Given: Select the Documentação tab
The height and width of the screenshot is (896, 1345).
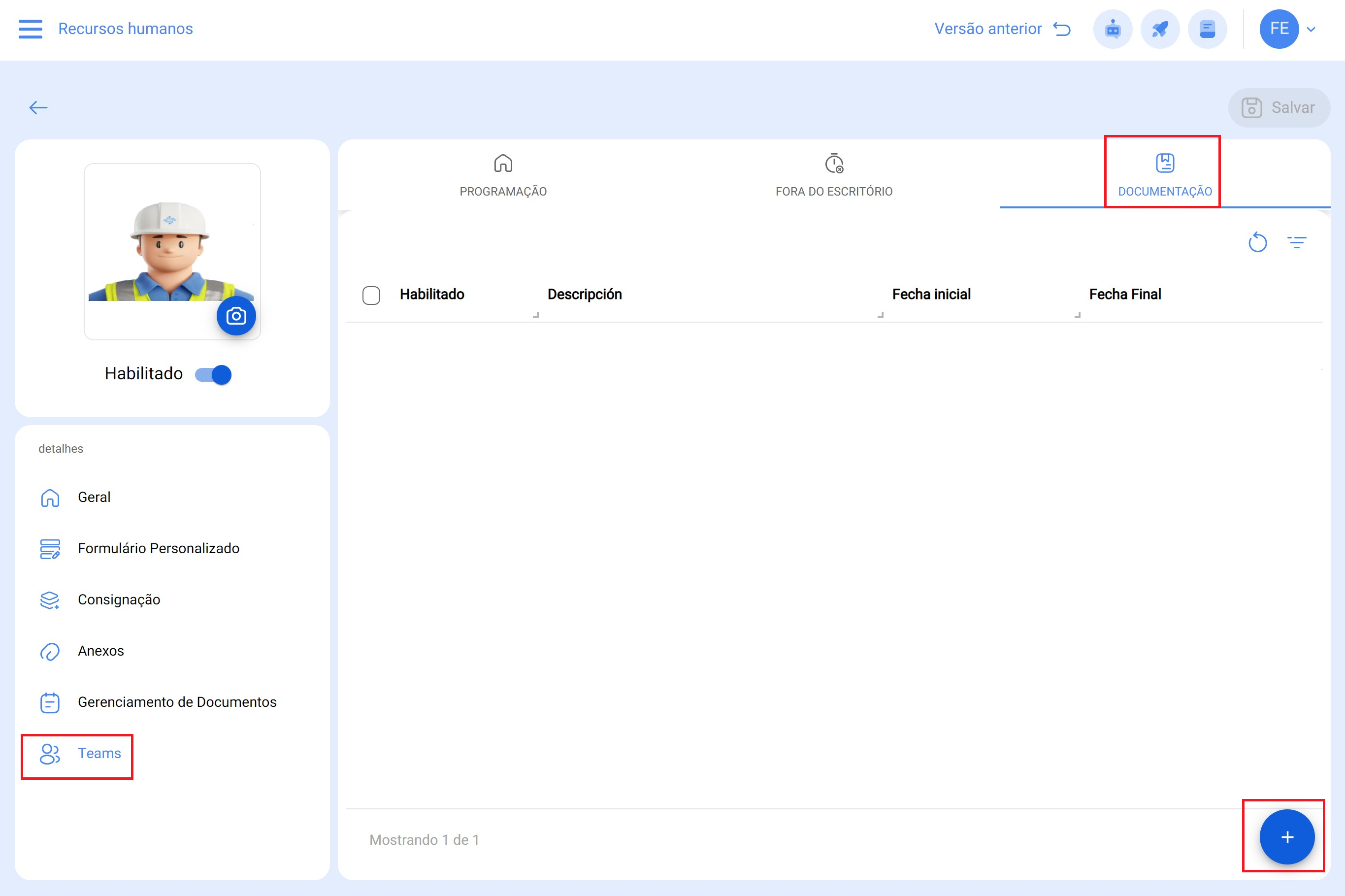Looking at the screenshot, I should point(1164,175).
